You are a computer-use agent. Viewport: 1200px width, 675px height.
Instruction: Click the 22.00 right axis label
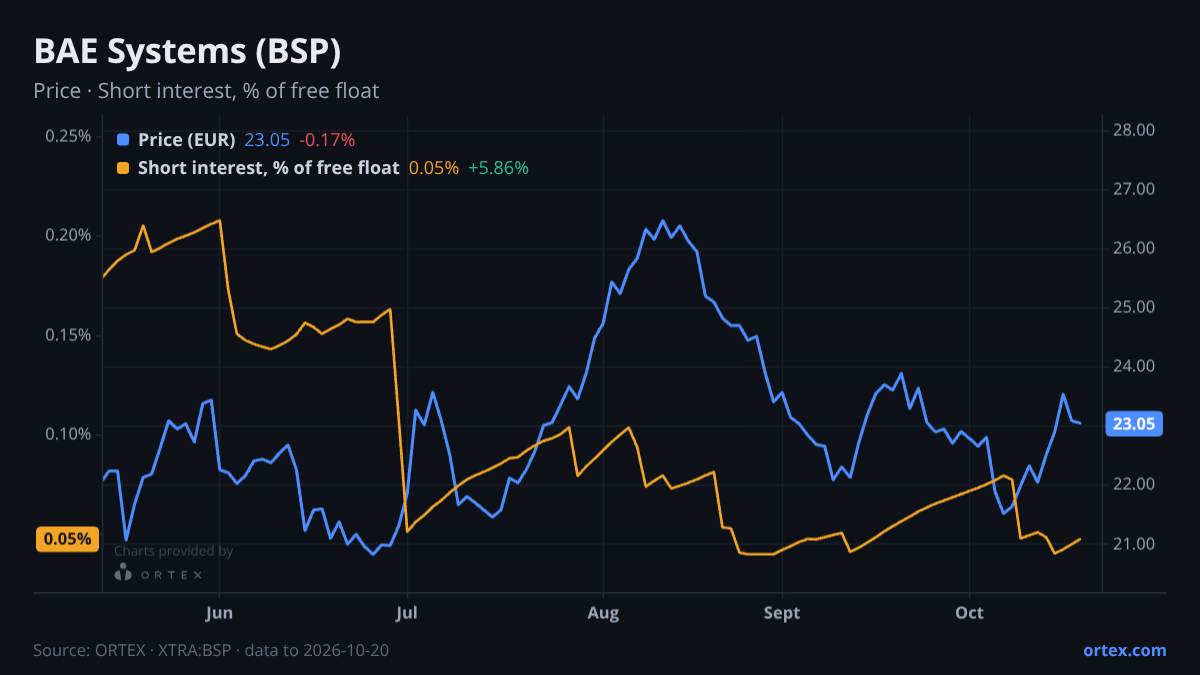point(1134,484)
